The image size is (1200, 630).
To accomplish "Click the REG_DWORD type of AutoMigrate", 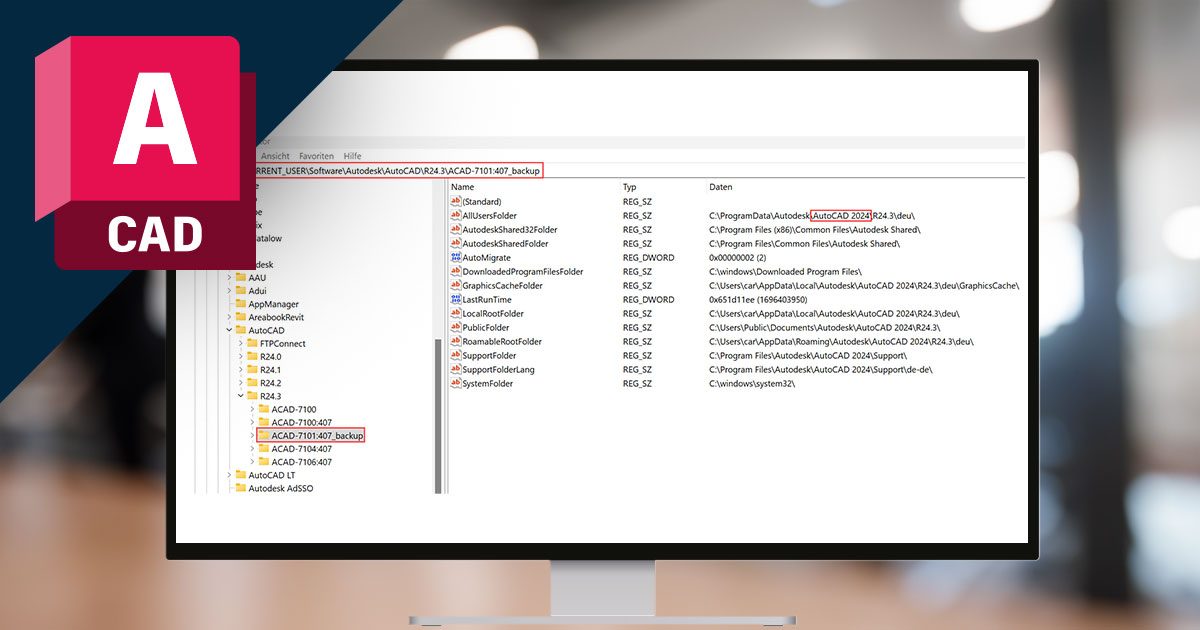I will click(648, 258).
